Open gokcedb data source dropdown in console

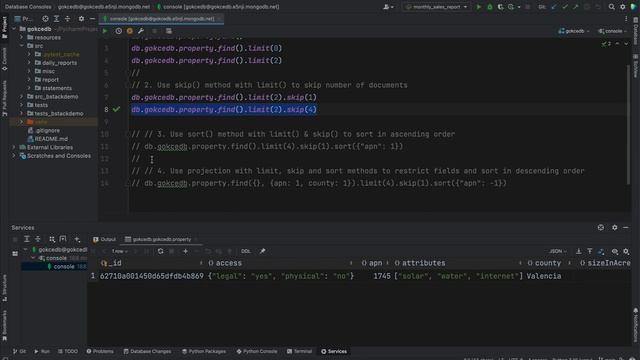574,31
